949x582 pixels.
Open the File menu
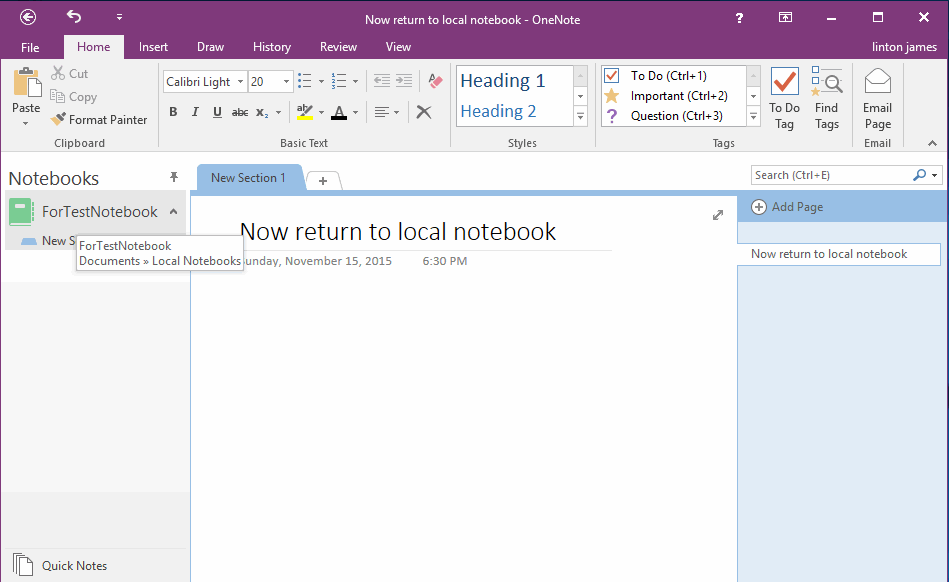(30, 47)
